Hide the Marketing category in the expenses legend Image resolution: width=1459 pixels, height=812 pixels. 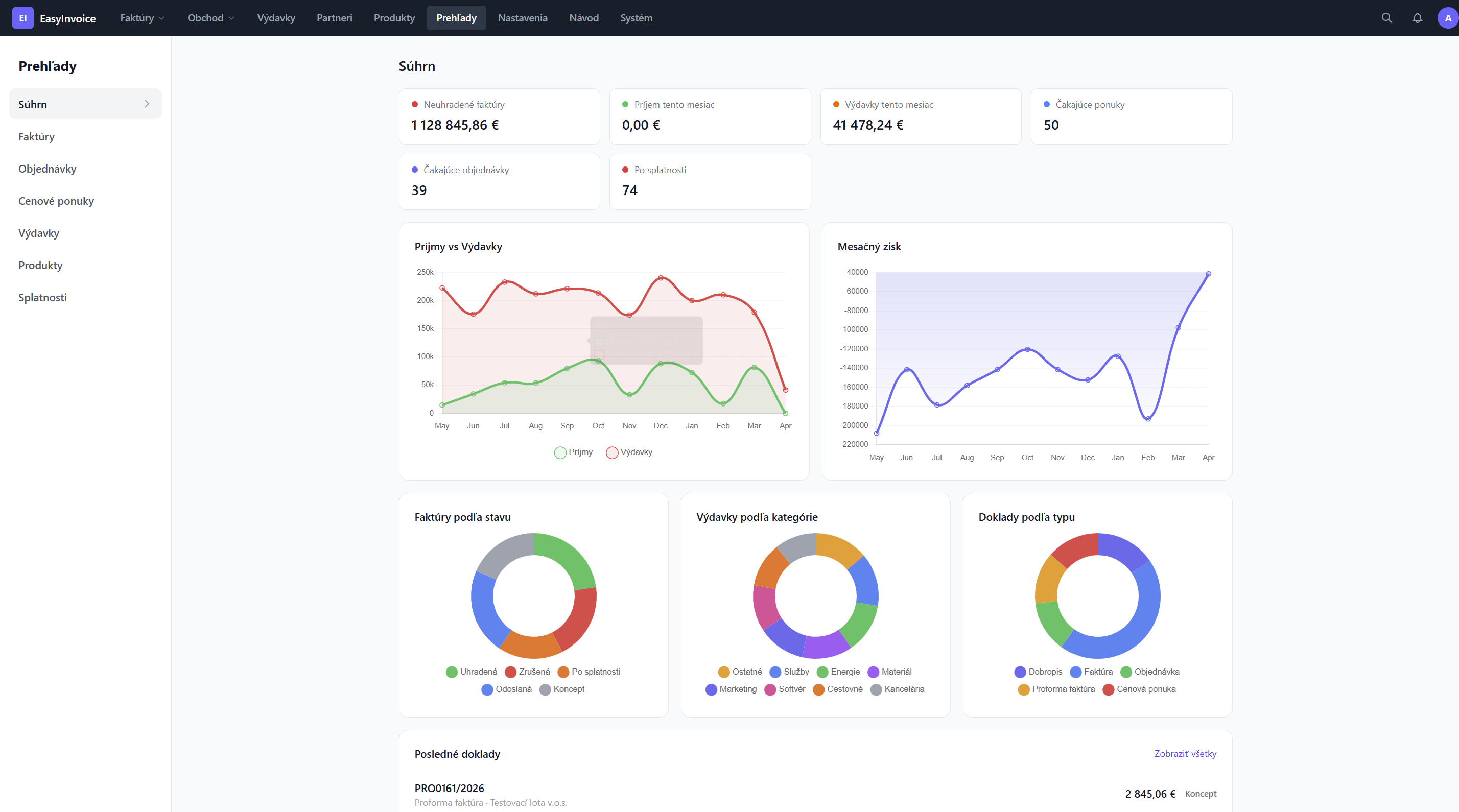pyautogui.click(x=732, y=689)
